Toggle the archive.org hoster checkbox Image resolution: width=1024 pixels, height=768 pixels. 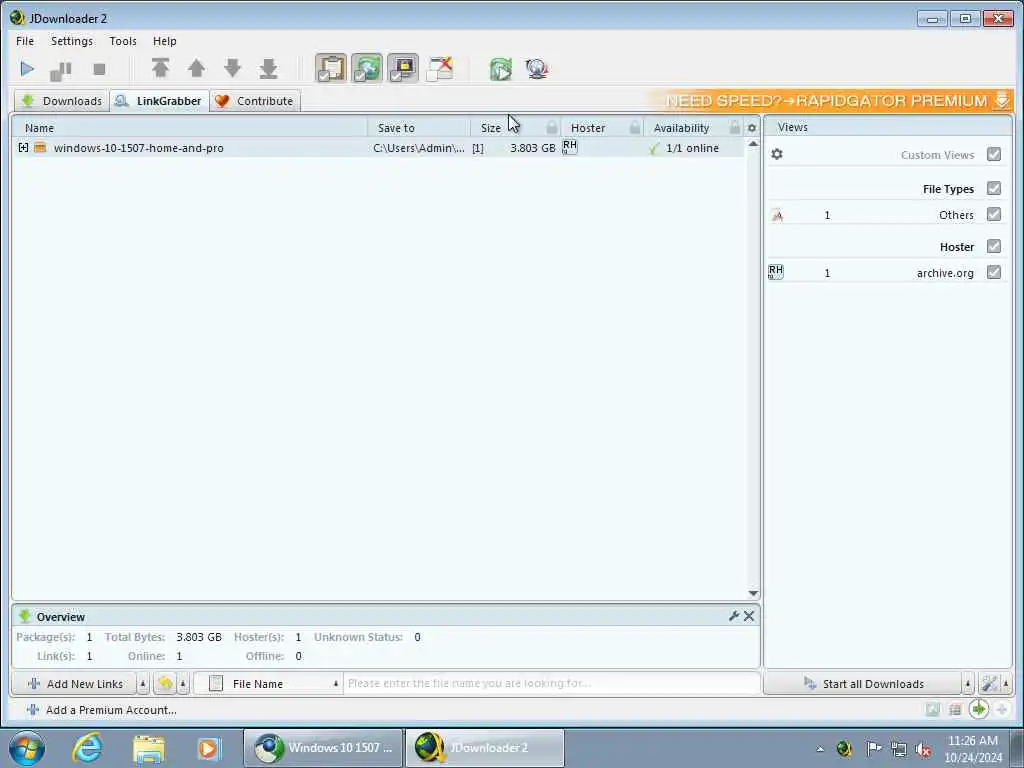[x=994, y=272]
